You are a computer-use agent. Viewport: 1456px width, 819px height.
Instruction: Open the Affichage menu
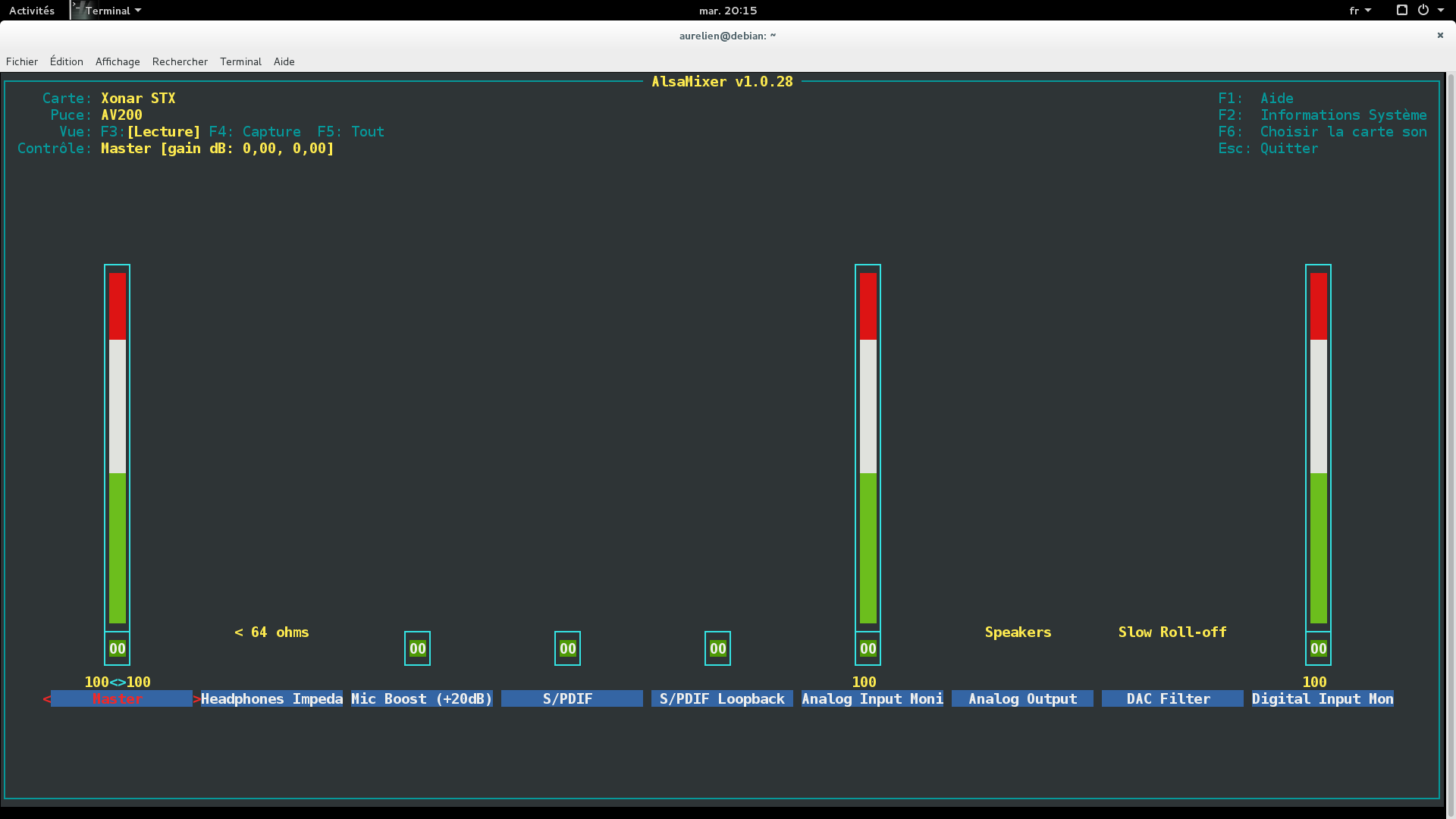[118, 61]
